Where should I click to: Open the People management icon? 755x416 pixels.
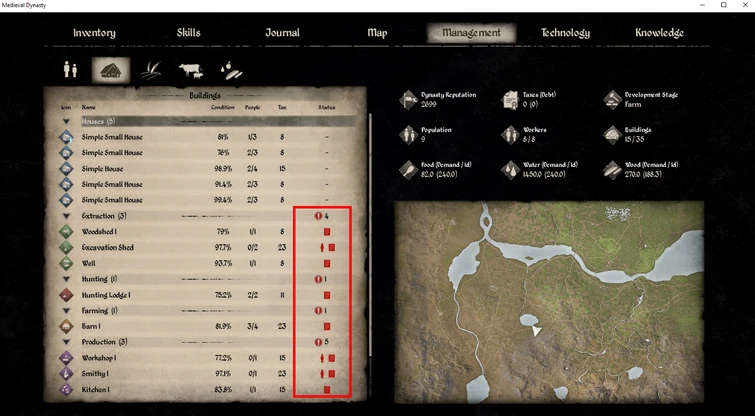(70, 70)
